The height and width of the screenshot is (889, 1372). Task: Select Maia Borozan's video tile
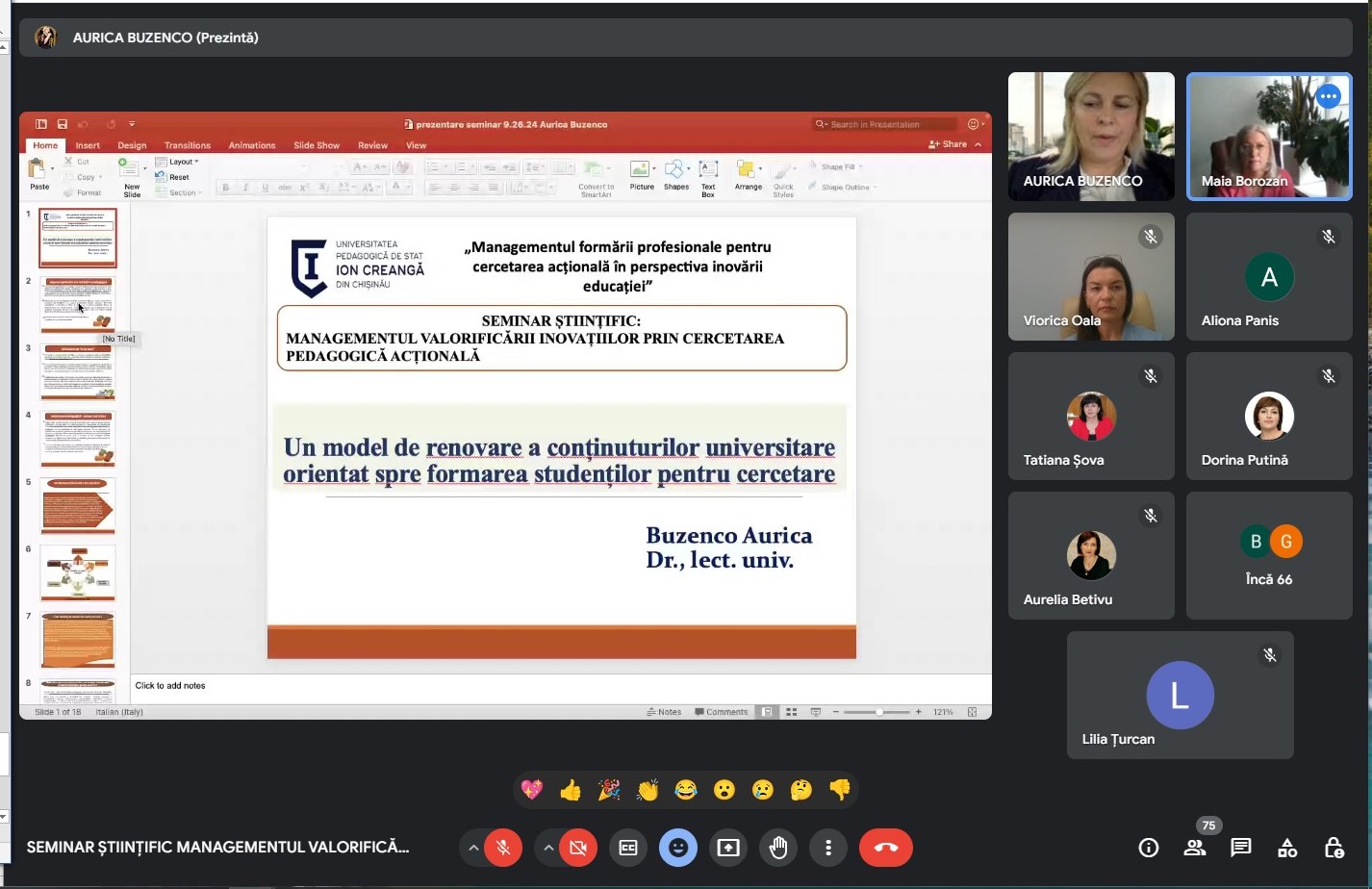coord(1268,136)
